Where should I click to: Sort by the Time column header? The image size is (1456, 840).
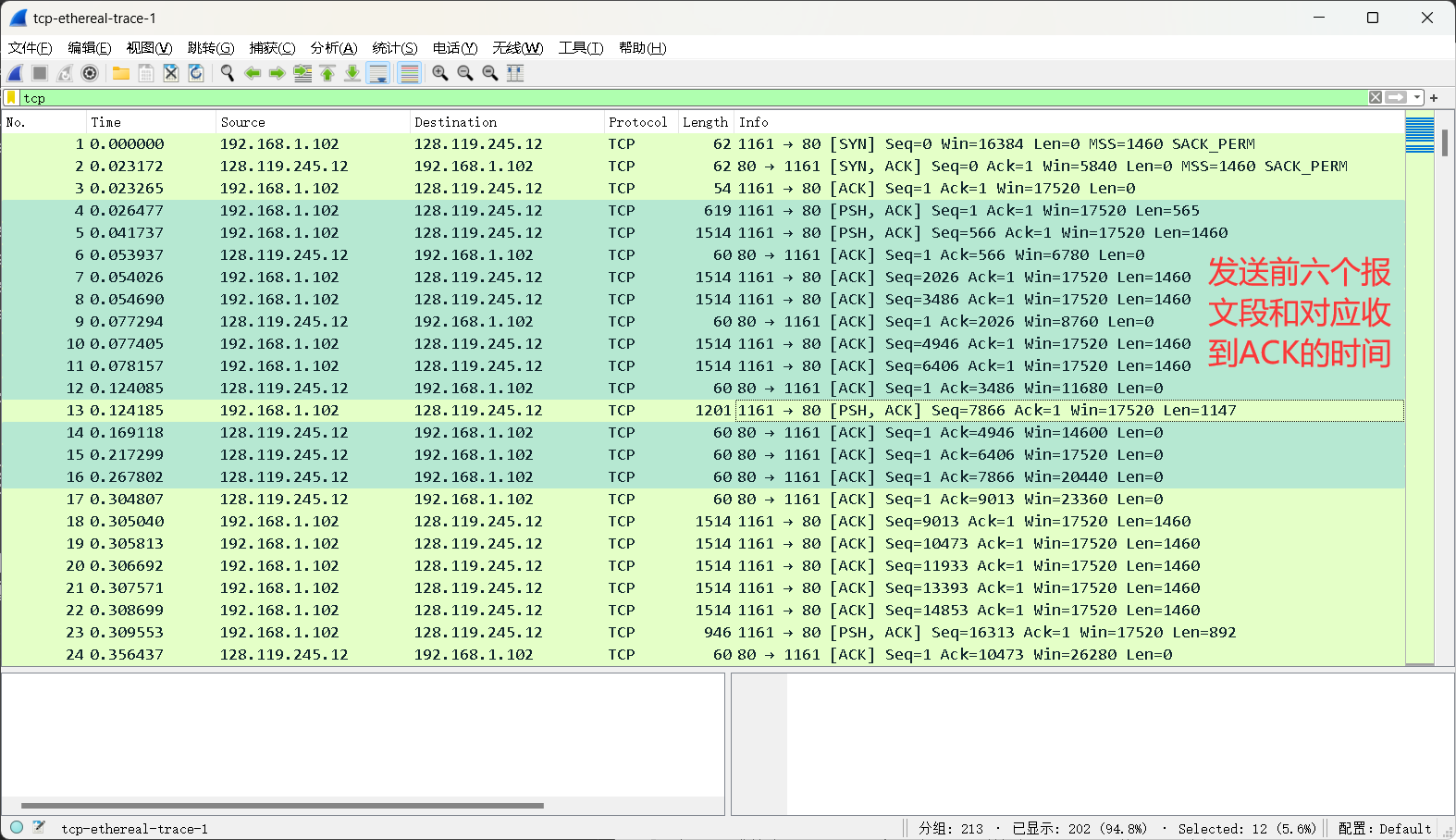(151, 122)
